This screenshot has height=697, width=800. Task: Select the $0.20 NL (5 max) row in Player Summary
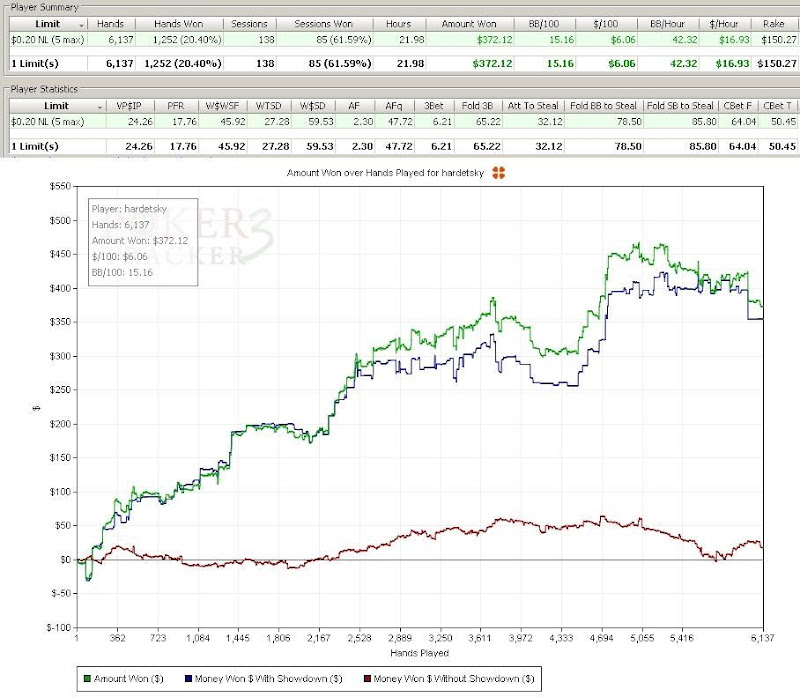pyautogui.click(x=403, y=40)
